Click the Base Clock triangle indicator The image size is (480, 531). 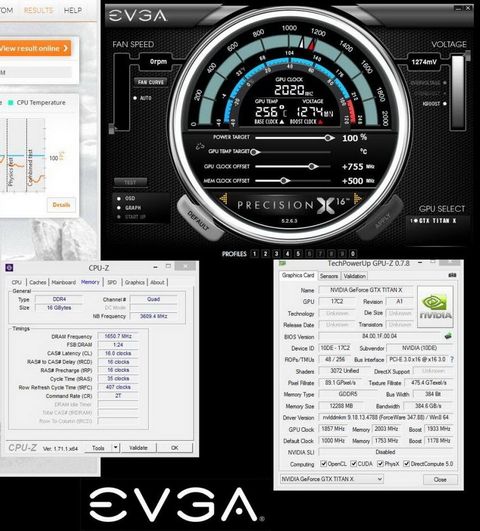(x=281, y=122)
